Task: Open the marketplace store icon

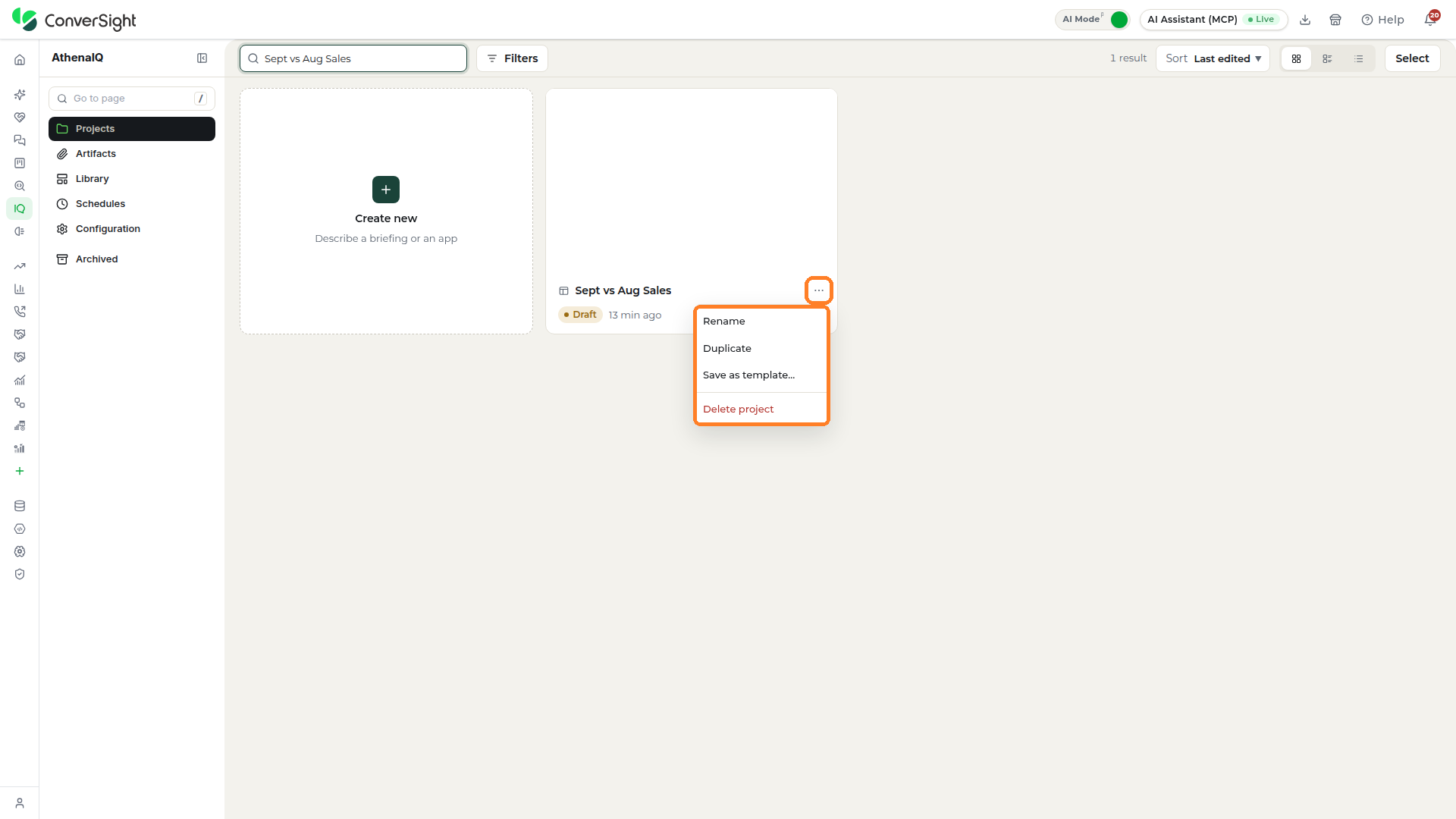Action: click(1335, 20)
